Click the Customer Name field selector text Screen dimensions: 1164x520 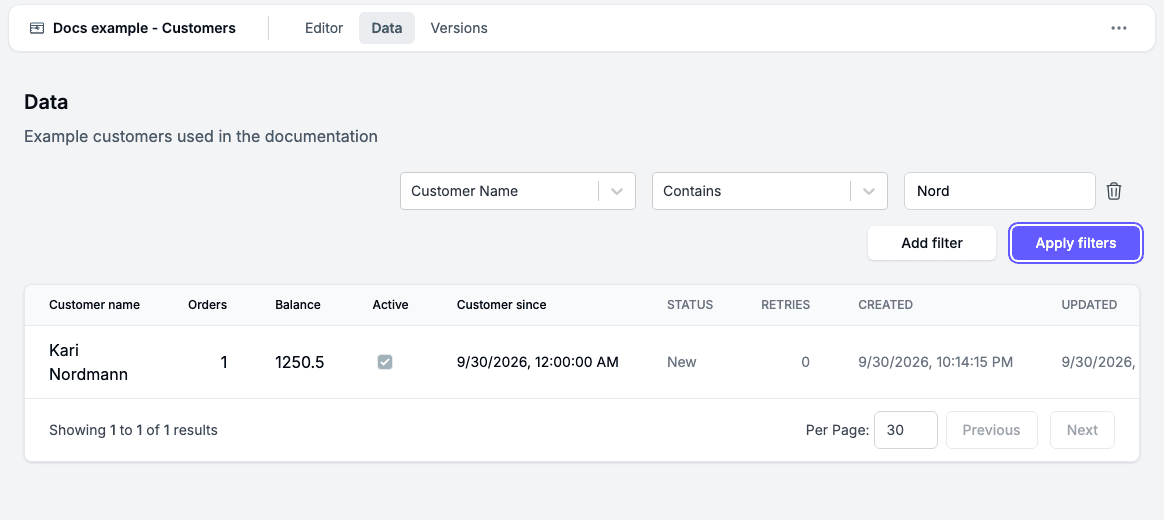pos(465,191)
